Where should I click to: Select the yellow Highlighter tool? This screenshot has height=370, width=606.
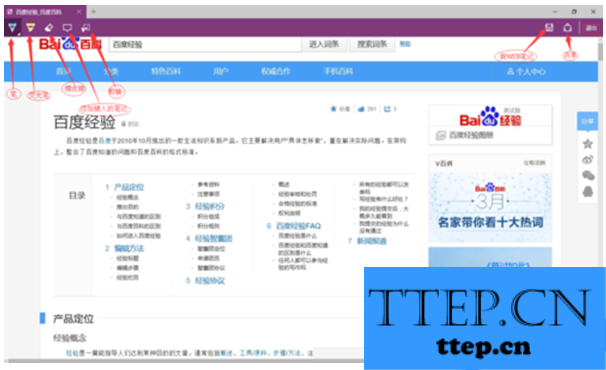click(31, 27)
